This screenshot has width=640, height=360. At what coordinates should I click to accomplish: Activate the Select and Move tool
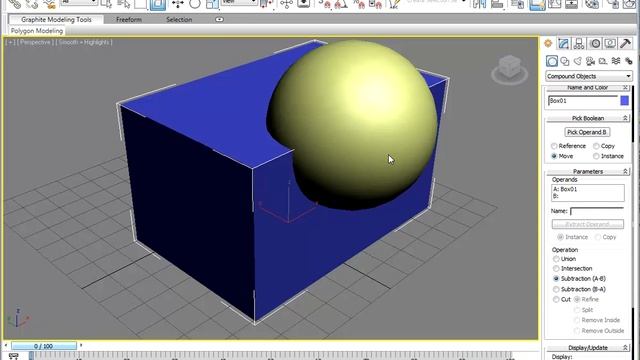click(178, 4)
